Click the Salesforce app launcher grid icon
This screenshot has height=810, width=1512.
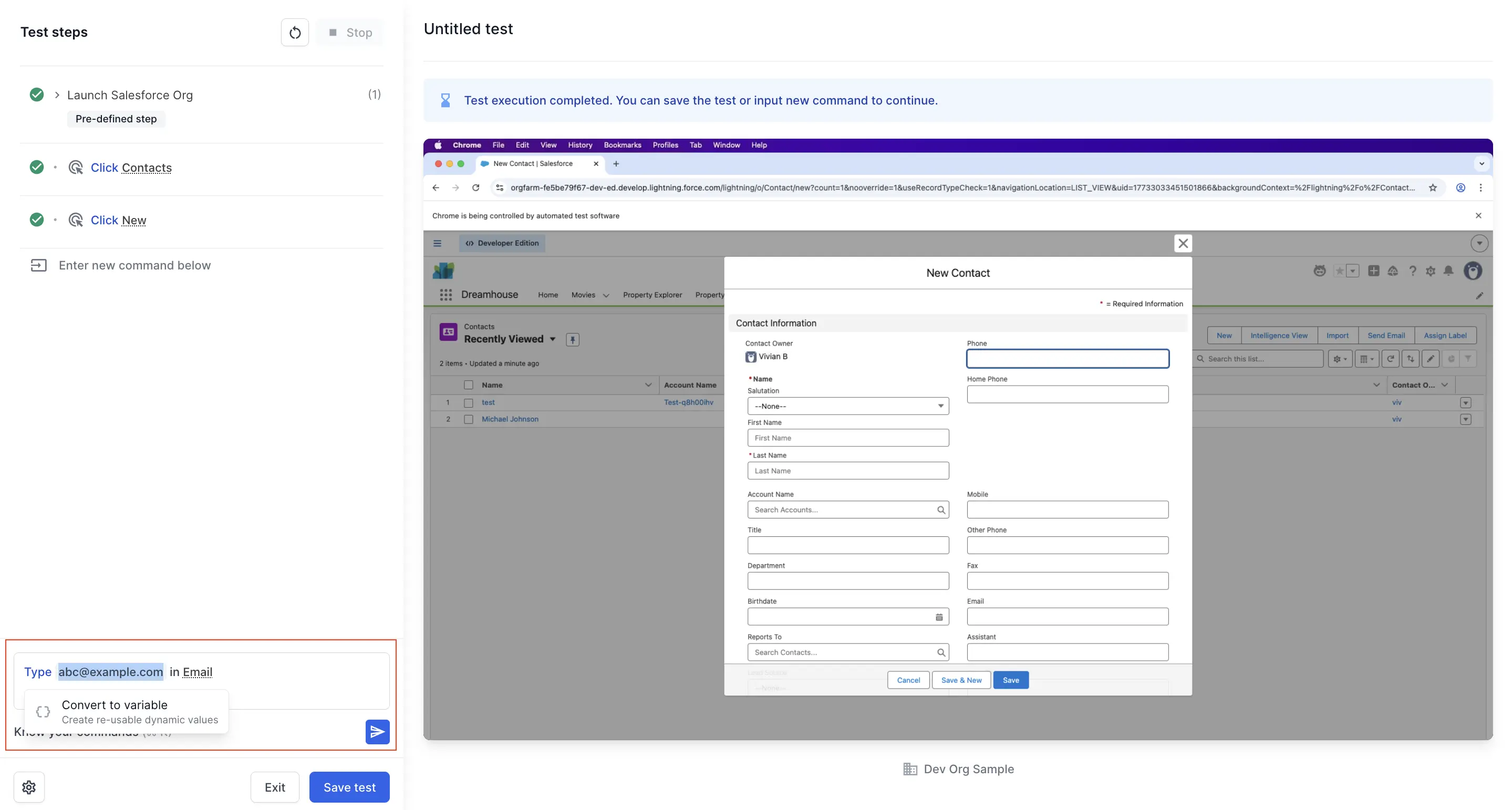coord(446,295)
